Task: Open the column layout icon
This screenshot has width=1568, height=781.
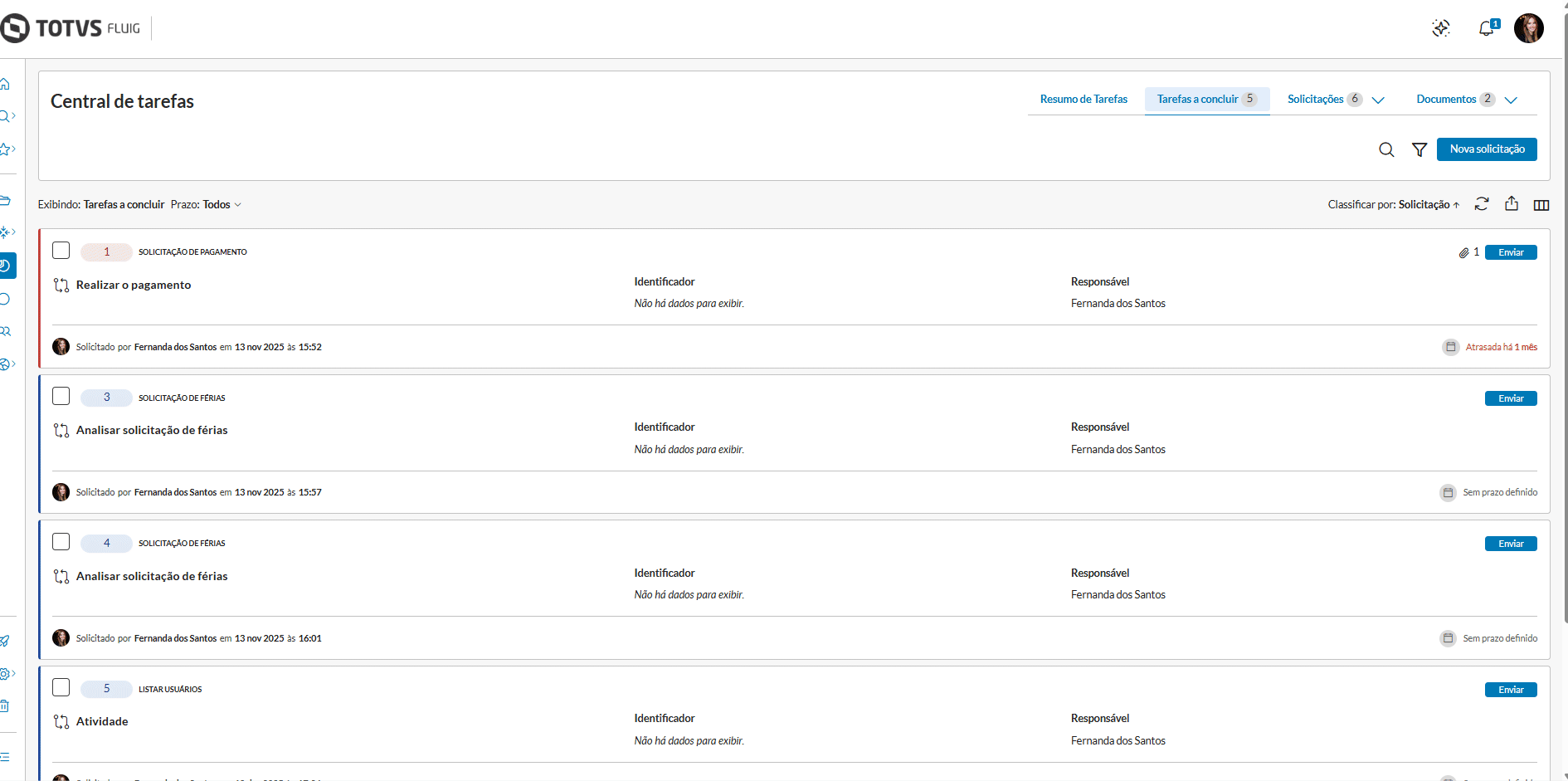Action: [x=1541, y=205]
